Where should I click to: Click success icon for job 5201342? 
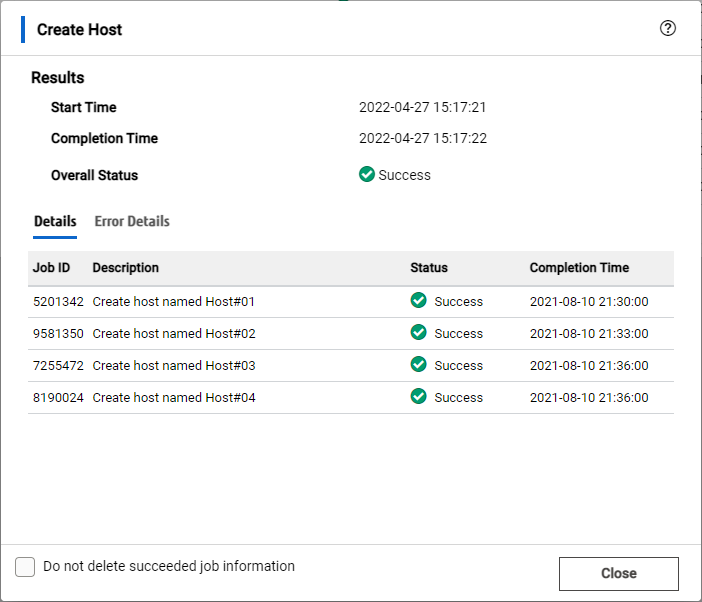(x=419, y=301)
